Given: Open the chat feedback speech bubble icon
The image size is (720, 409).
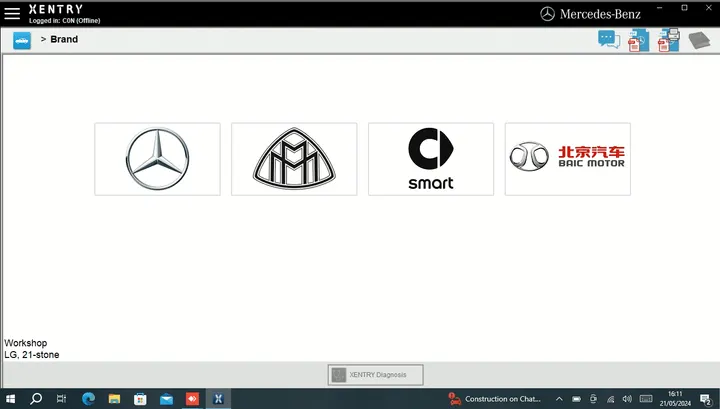Looking at the screenshot, I should coord(609,39).
